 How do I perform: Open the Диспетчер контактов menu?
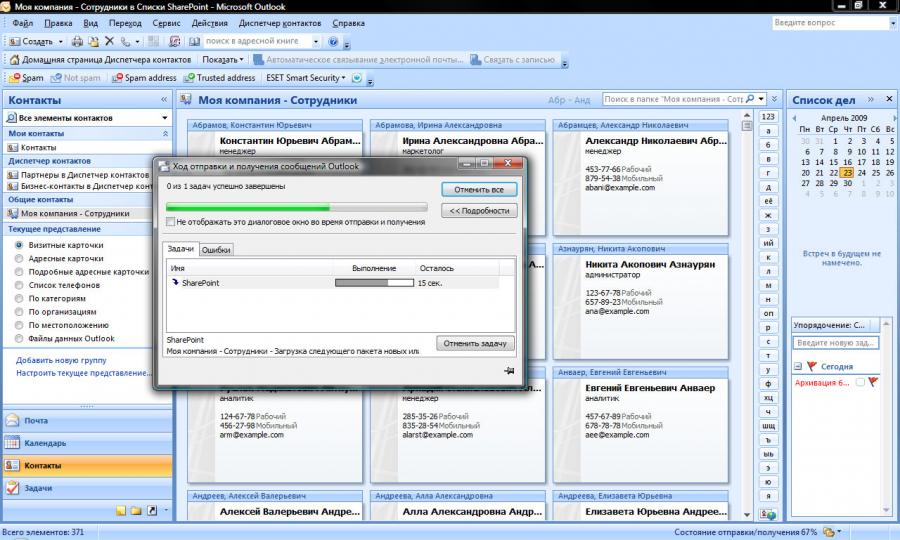[x=280, y=23]
